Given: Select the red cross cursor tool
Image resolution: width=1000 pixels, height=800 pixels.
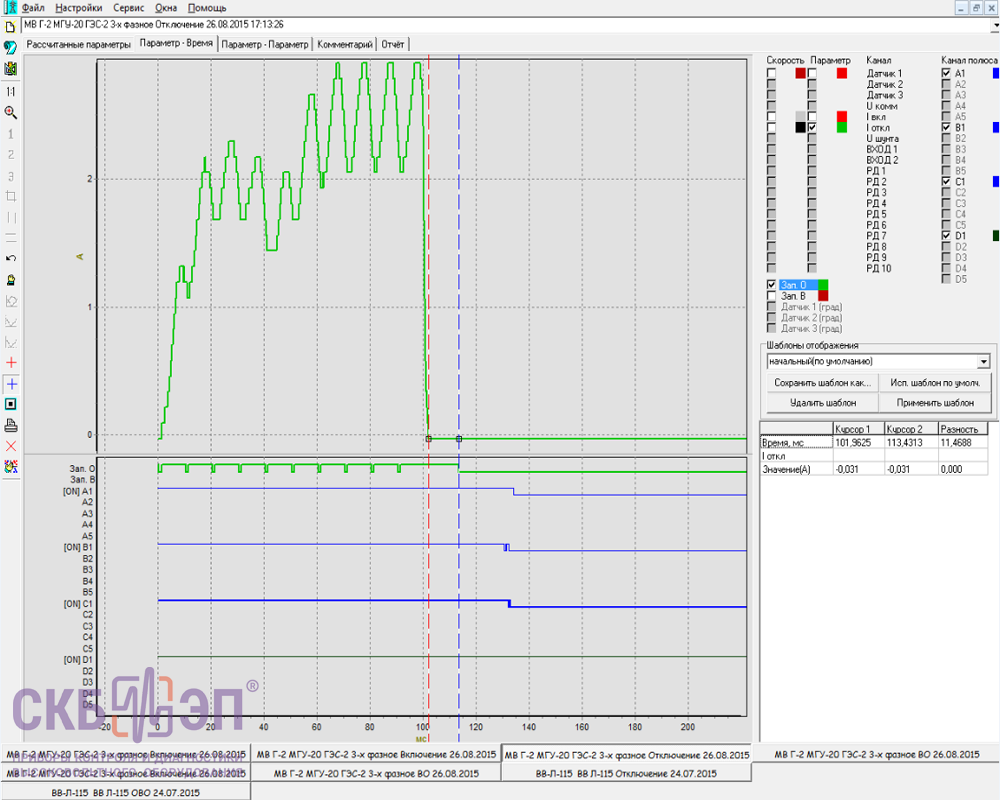Looking at the screenshot, I should click(x=10, y=363).
